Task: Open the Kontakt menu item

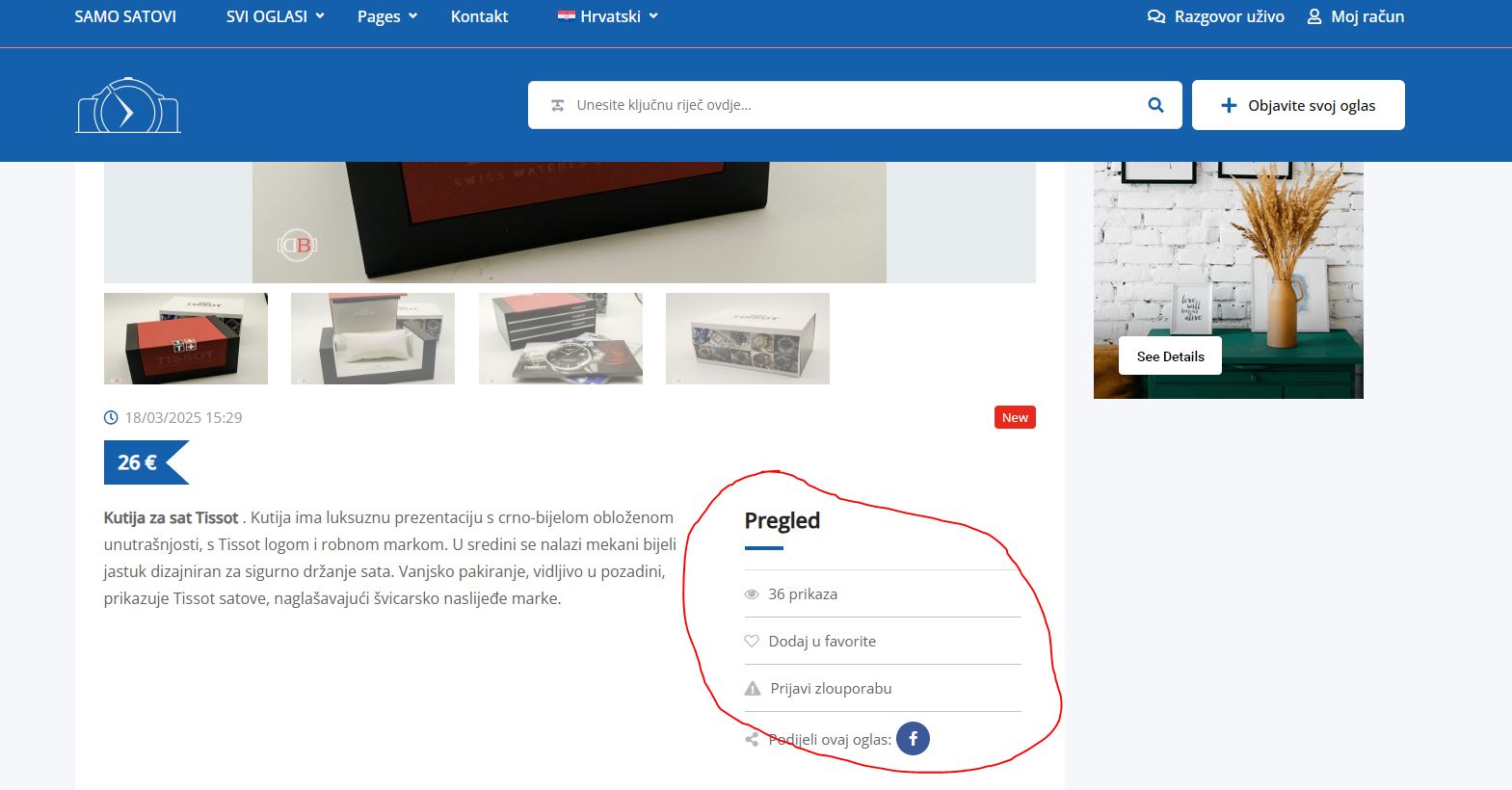Action: pyautogui.click(x=479, y=16)
